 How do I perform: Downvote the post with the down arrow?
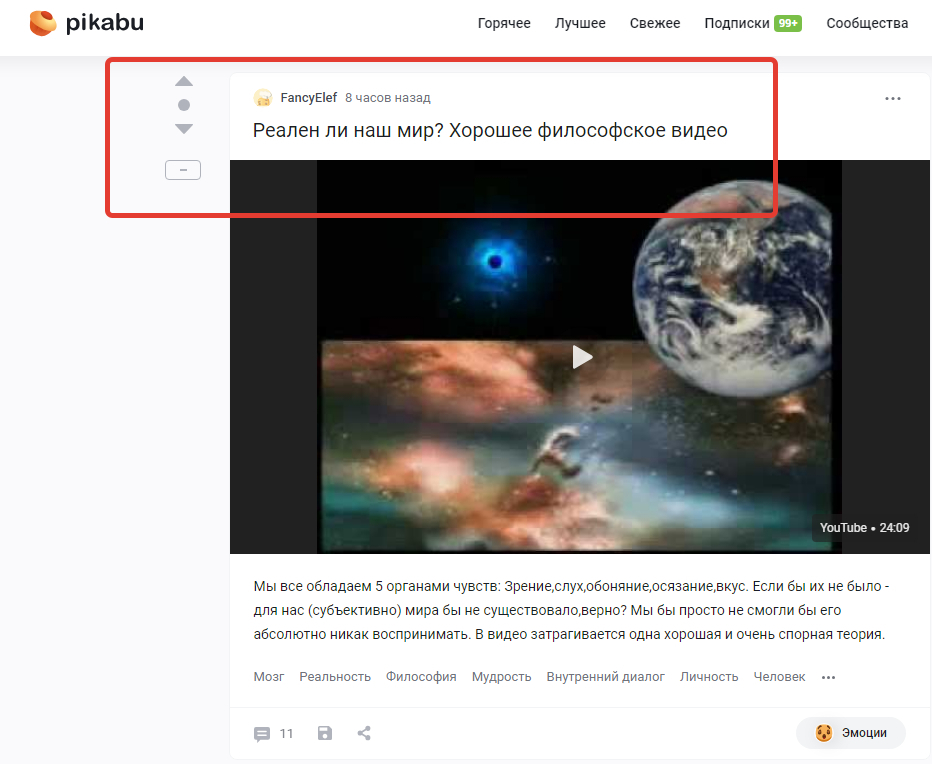tap(184, 129)
